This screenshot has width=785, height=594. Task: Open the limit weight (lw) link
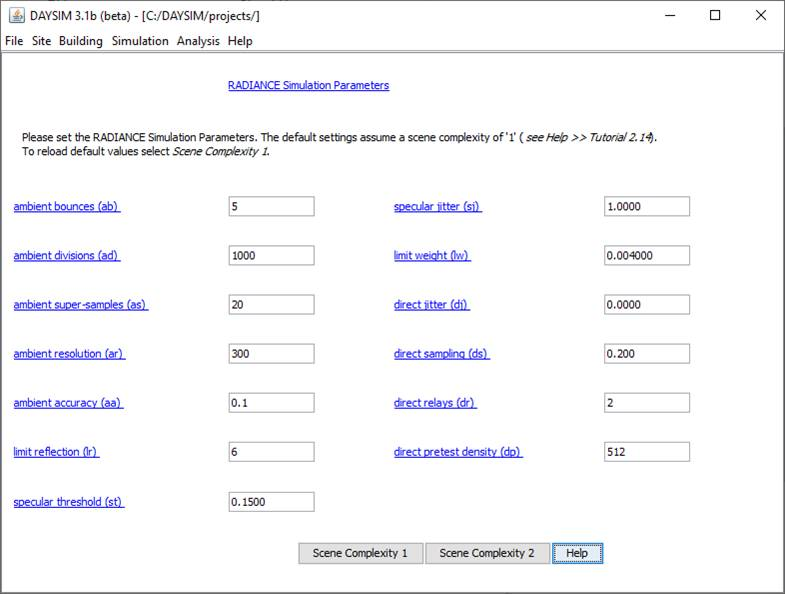(432, 255)
